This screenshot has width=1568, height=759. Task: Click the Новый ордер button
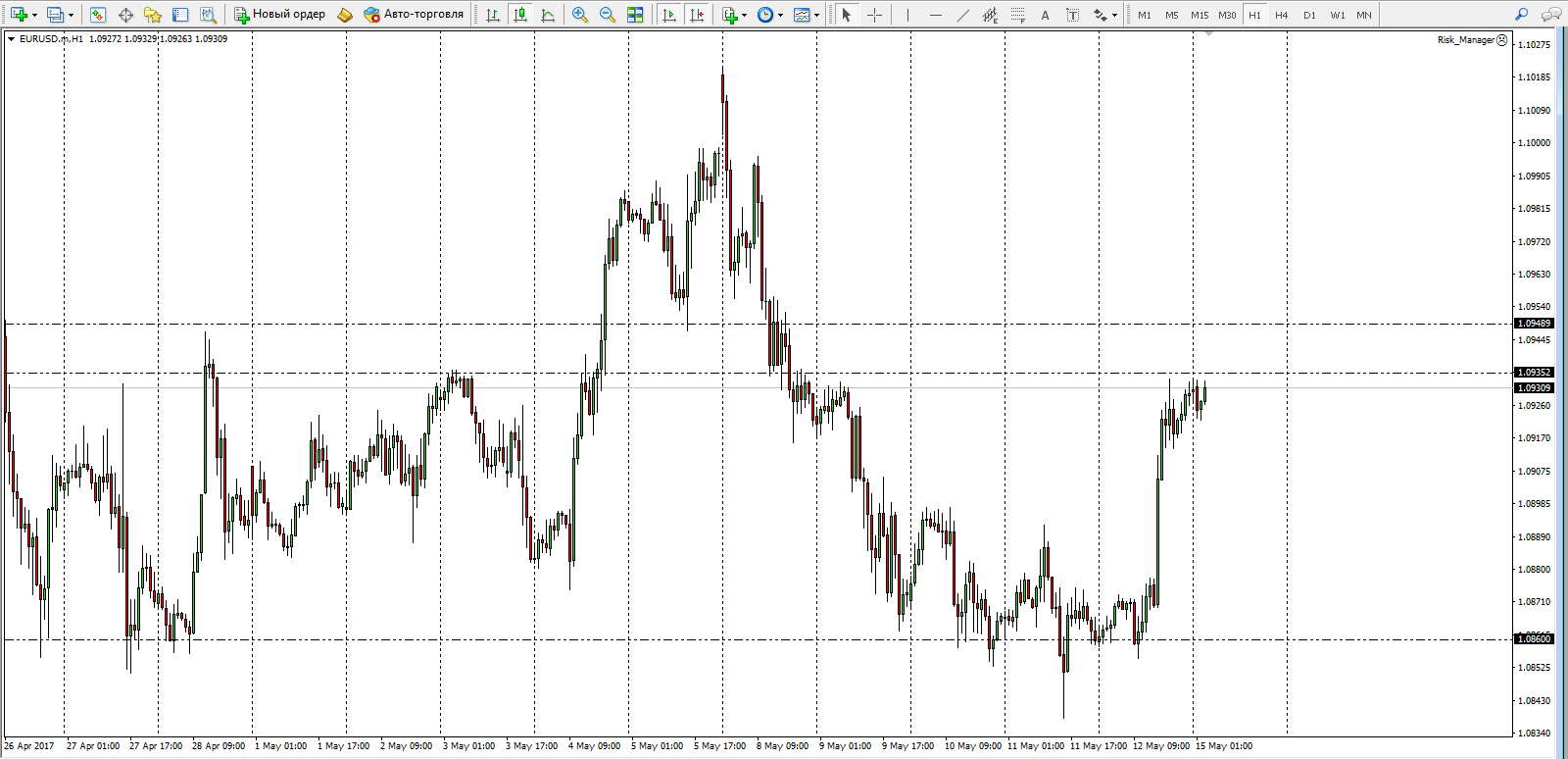click(279, 15)
